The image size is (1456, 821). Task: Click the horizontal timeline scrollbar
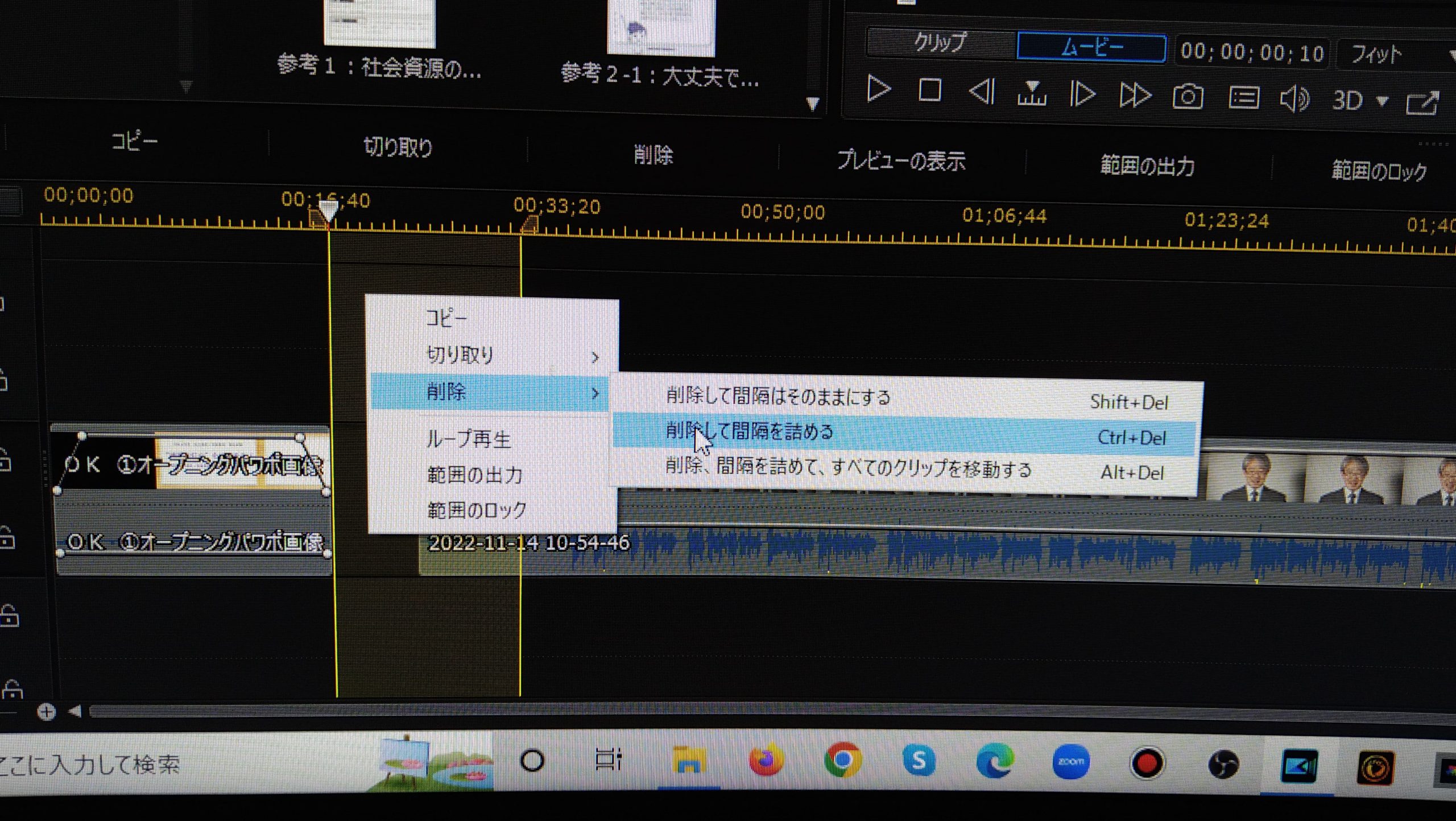(x=772, y=716)
